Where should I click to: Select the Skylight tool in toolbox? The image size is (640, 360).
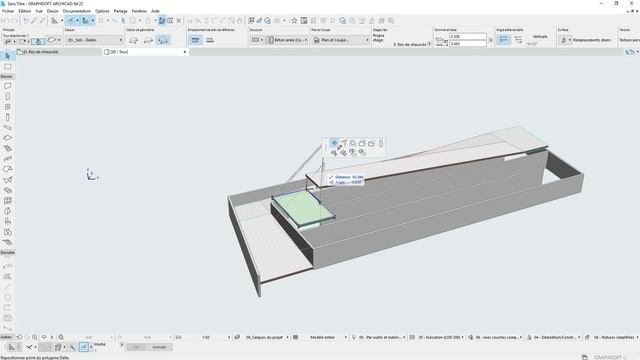click(7, 190)
